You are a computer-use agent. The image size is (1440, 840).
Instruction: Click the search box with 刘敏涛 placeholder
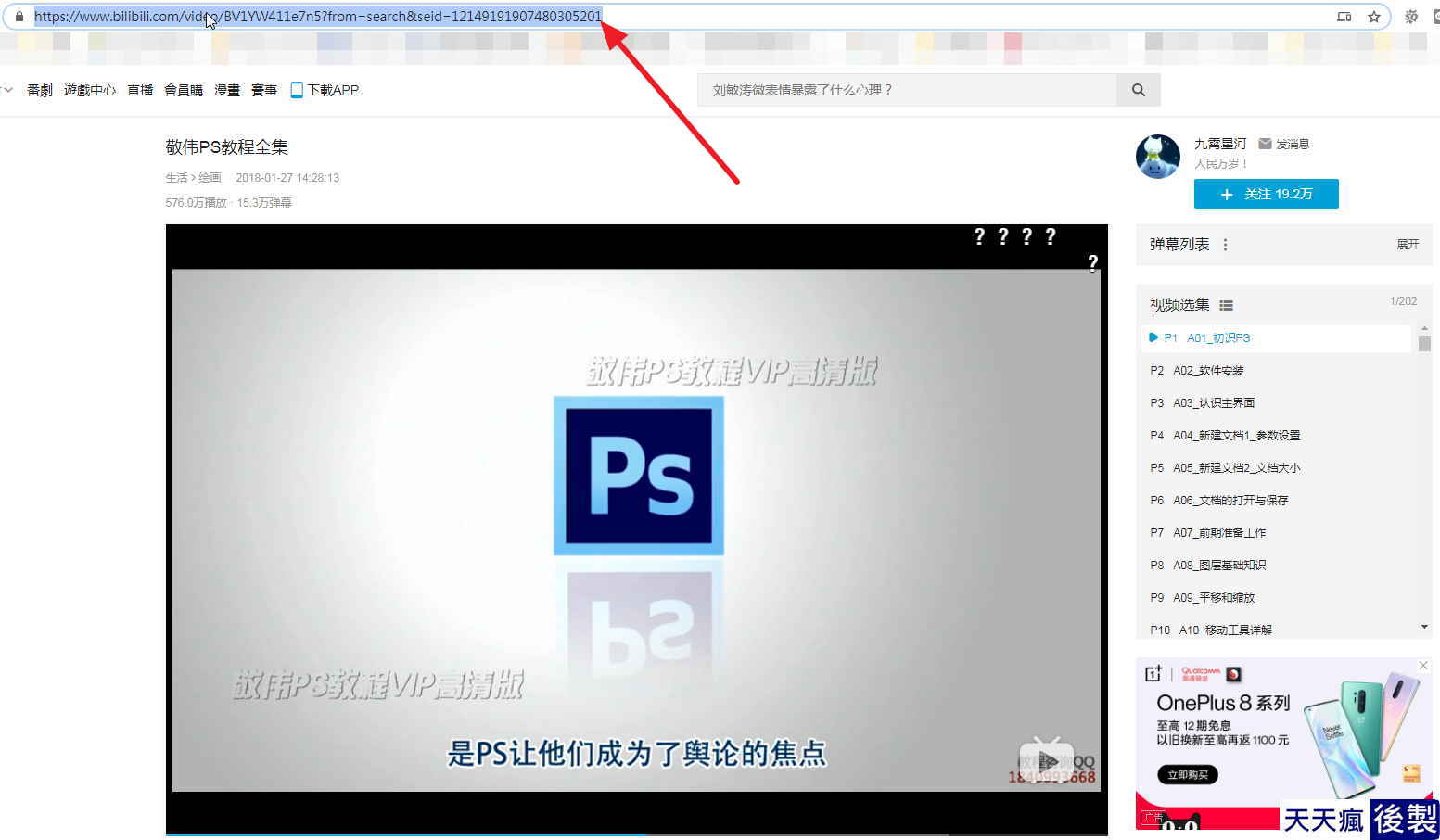point(908,90)
